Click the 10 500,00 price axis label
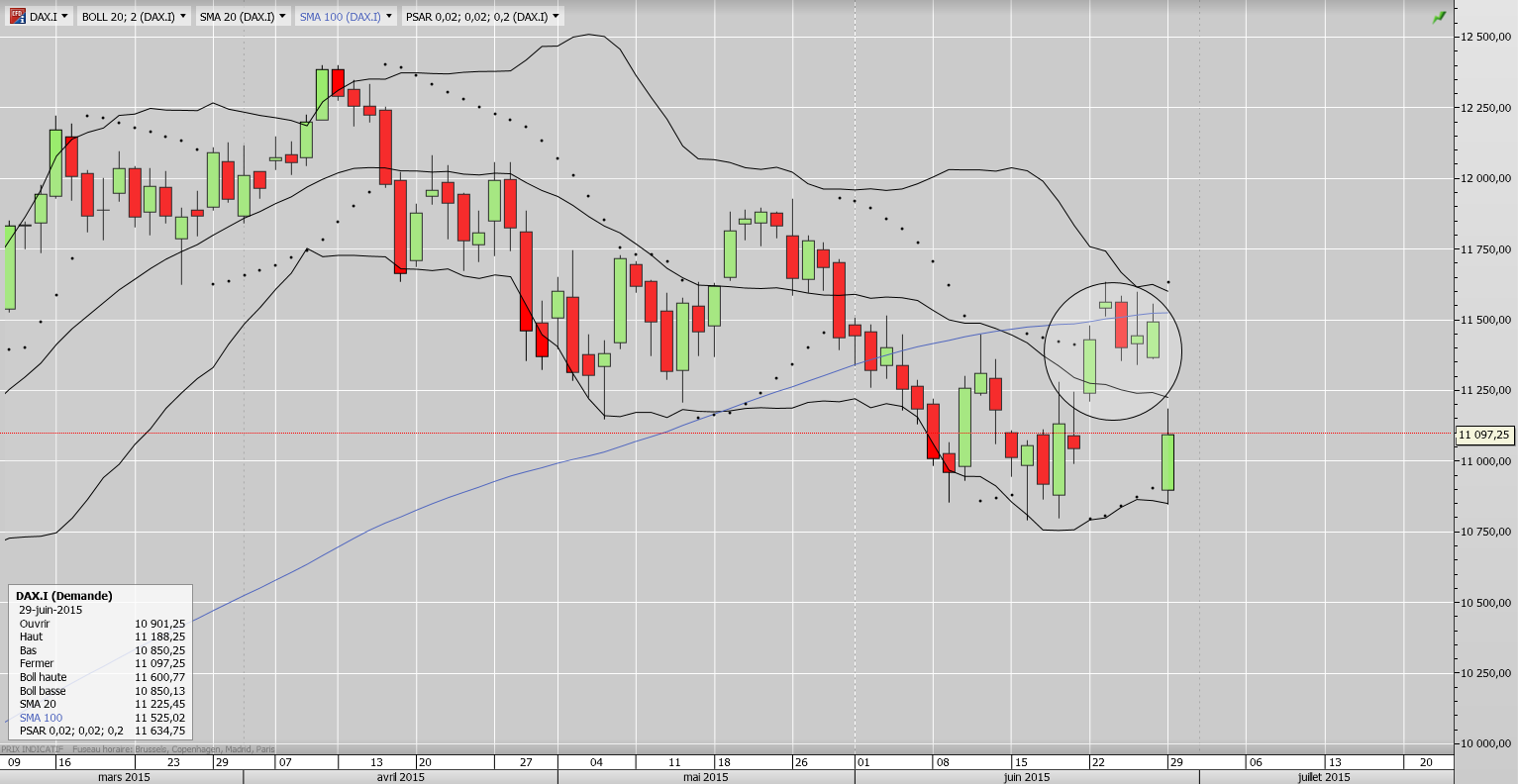The image size is (1518, 784). (x=1486, y=603)
